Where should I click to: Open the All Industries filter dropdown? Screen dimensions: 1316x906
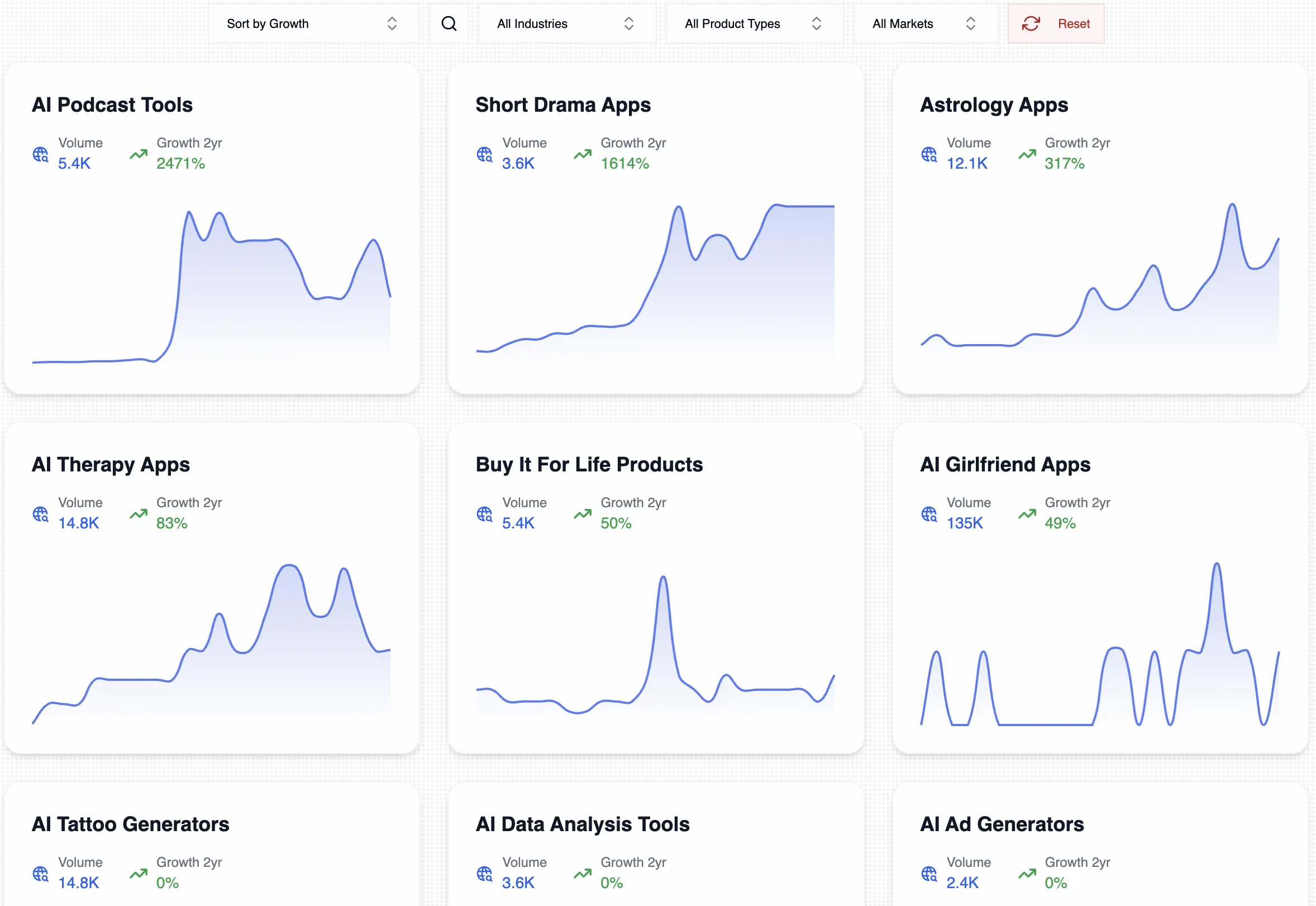pos(565,23)
